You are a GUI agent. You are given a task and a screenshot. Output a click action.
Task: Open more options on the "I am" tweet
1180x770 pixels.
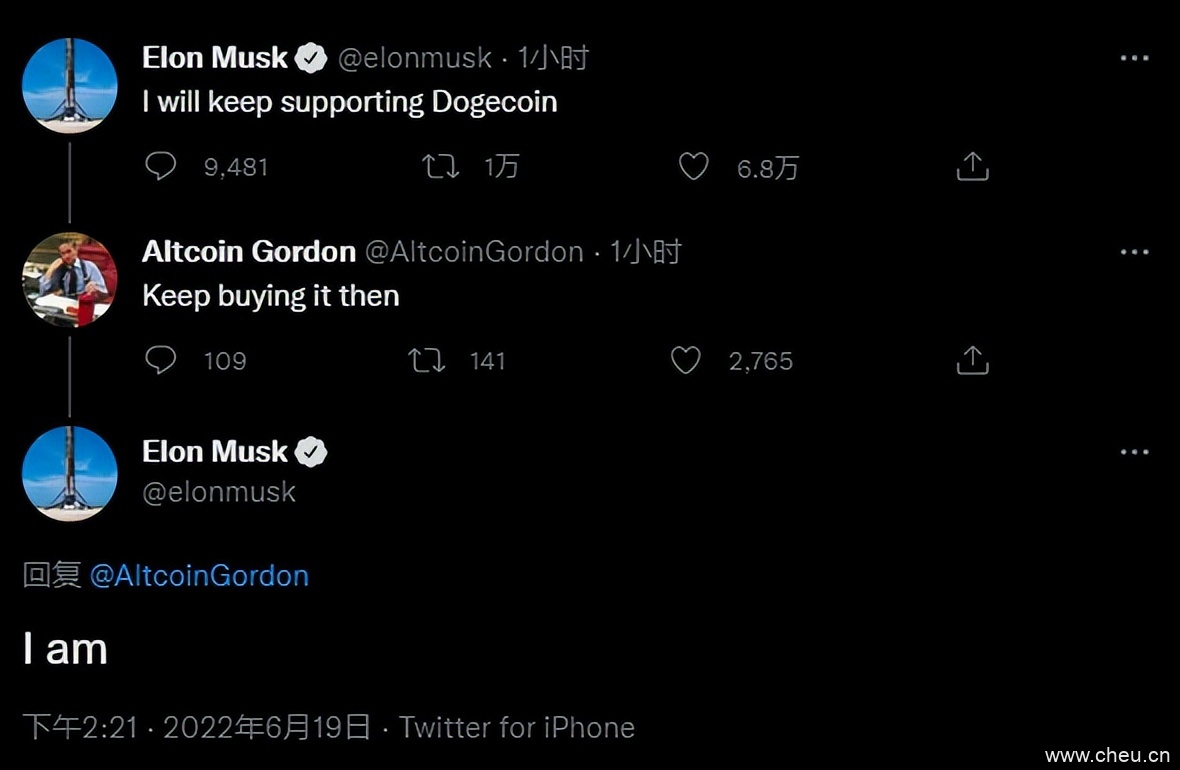pos(1134,453)
